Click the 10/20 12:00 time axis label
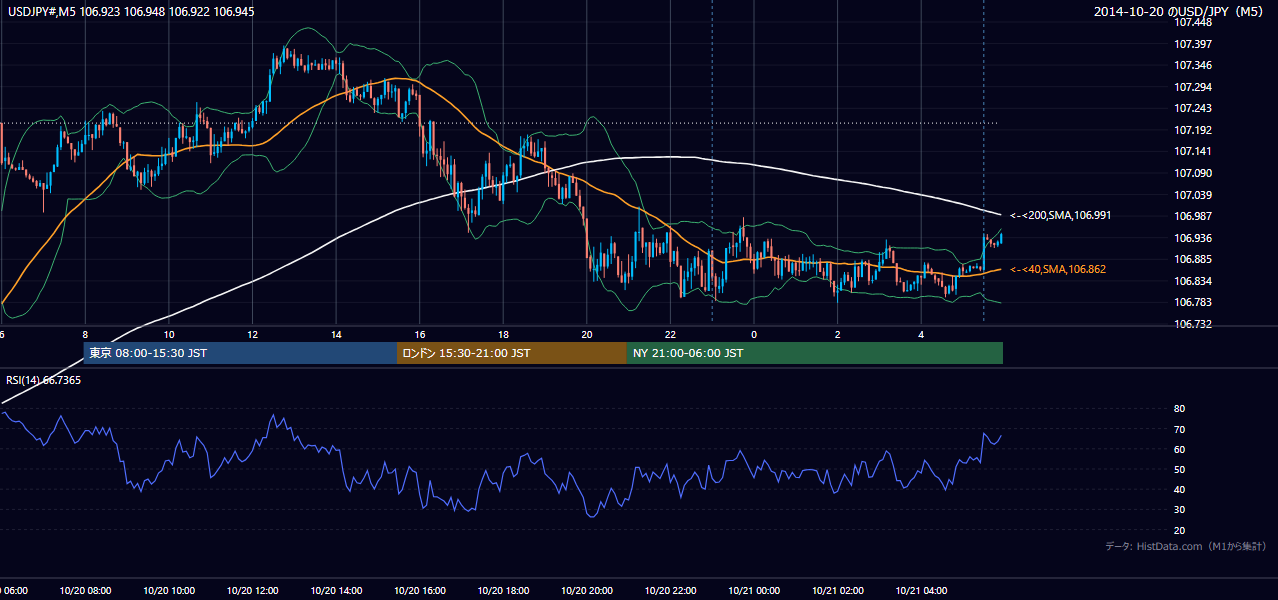Image resolution: width=1278 pixels, height=600 pixels. (253, 591)
